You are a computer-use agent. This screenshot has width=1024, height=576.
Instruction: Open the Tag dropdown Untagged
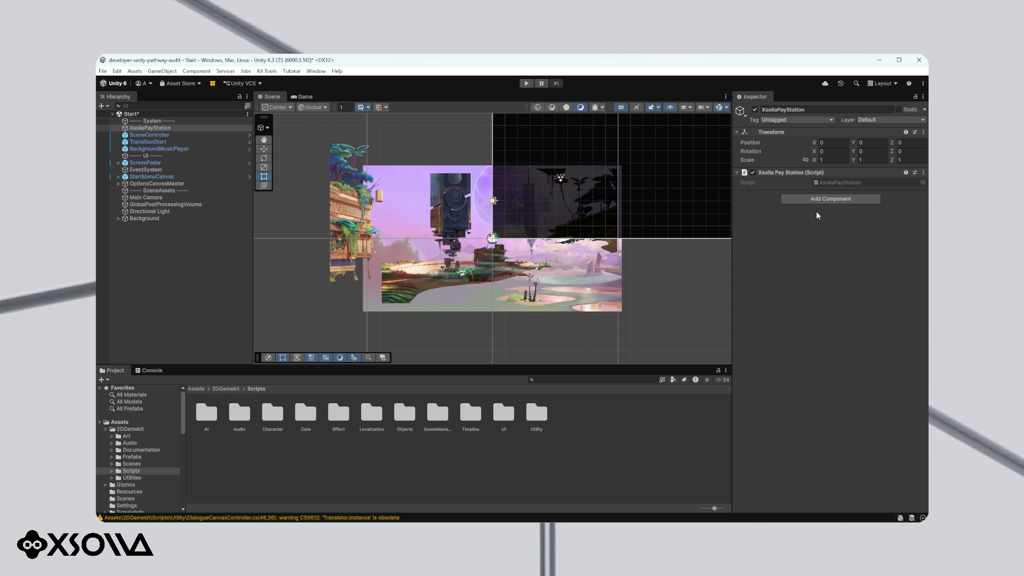tap(797, 120)
